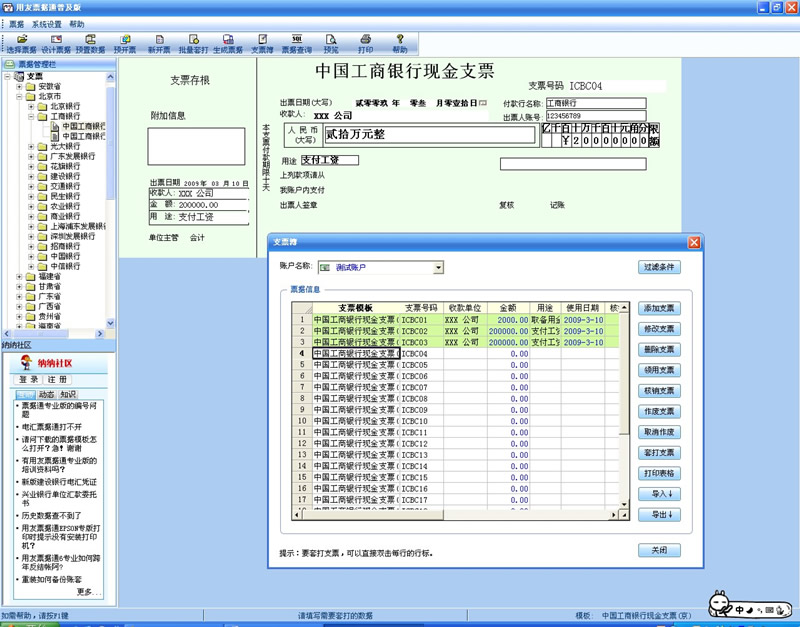Viewport: 800px width, 627px height.
Task: Click the 注册 button in 纳纳社区
Action: click(57, 380)
